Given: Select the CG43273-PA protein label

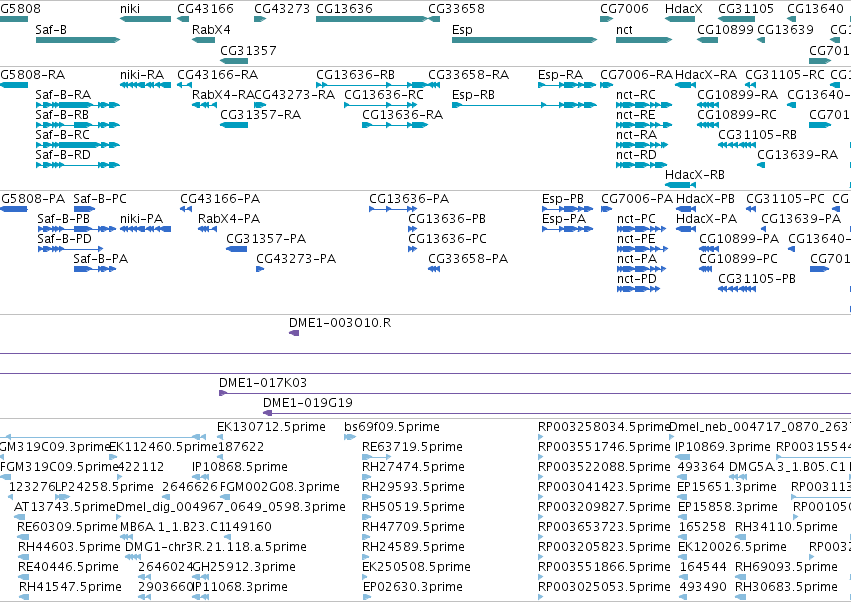Looking at the screenshot, I should pyautogui.click(x=296, y=259).
